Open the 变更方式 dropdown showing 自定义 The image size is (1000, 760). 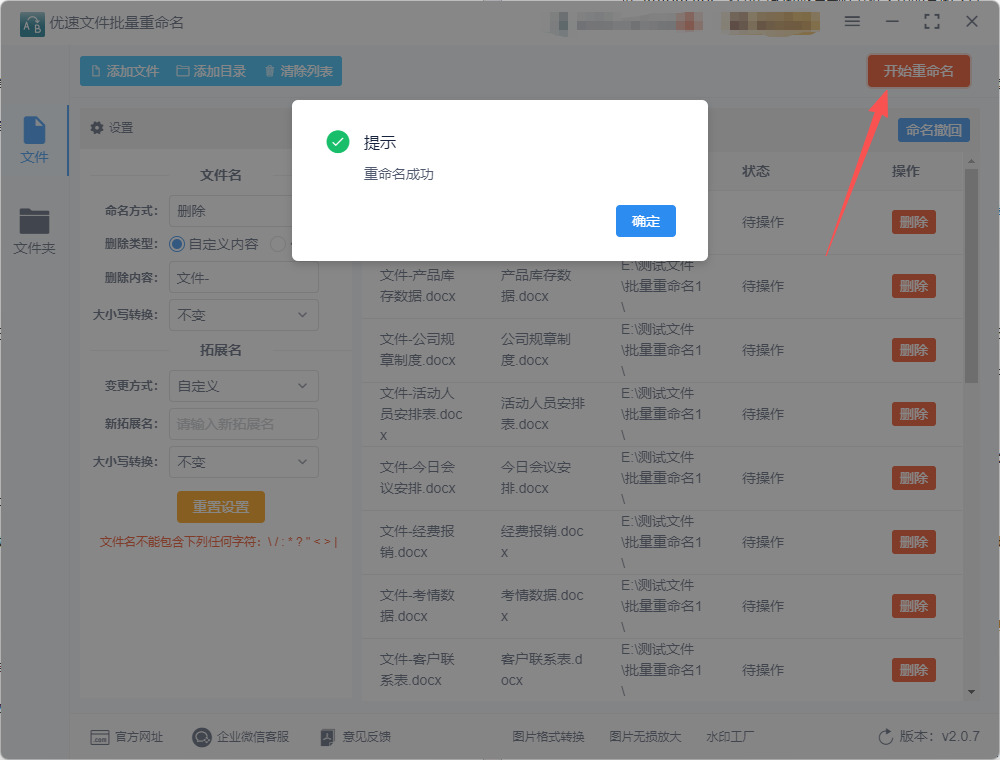pos(244,386)
